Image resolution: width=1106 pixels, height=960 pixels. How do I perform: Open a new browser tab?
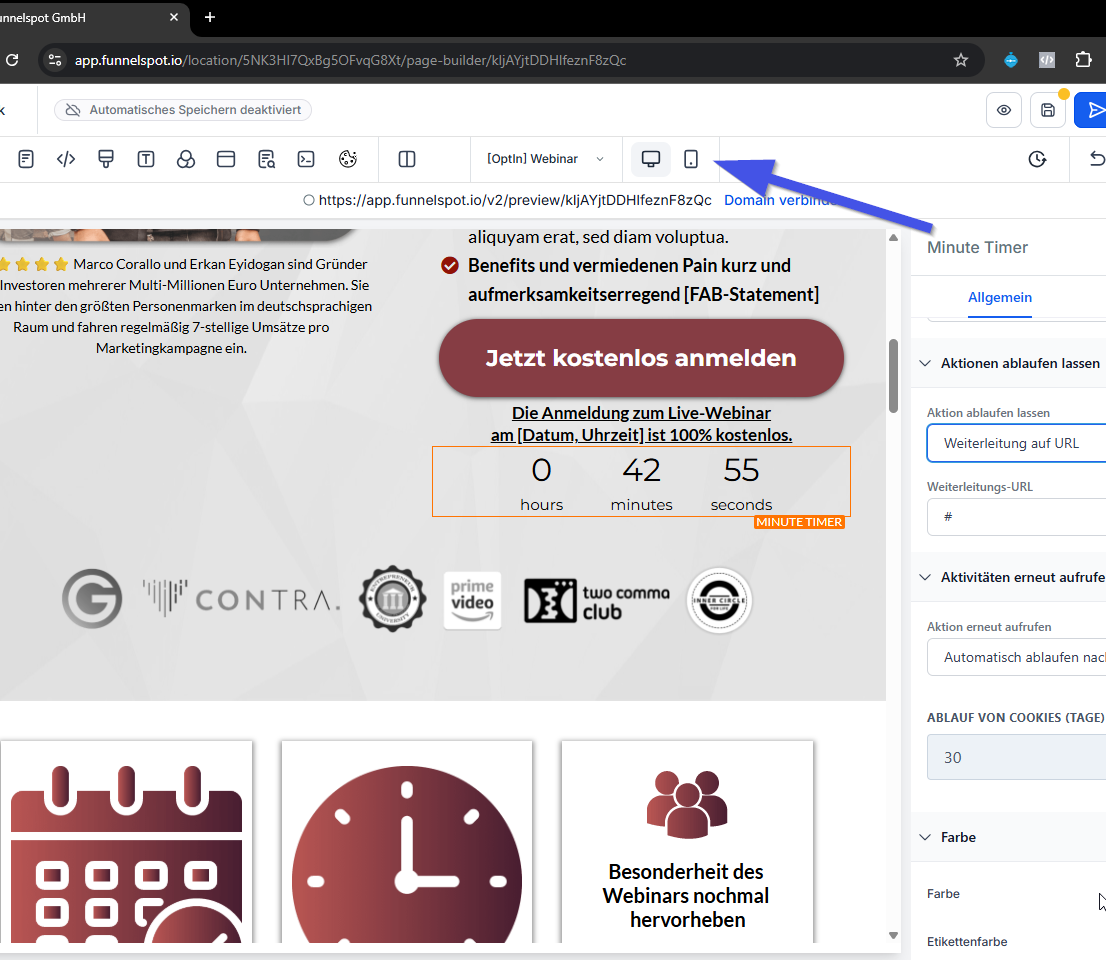209,17
